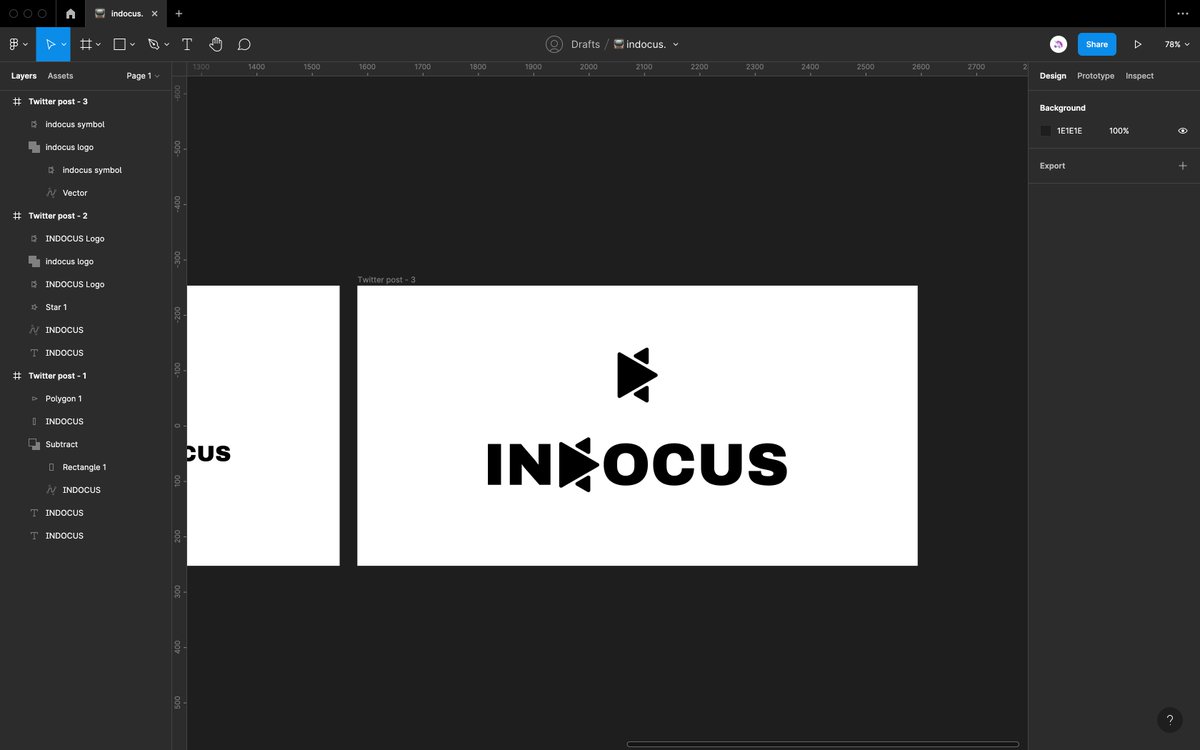
Task: Select the Pen tool
Action: [x=153, y=44]
